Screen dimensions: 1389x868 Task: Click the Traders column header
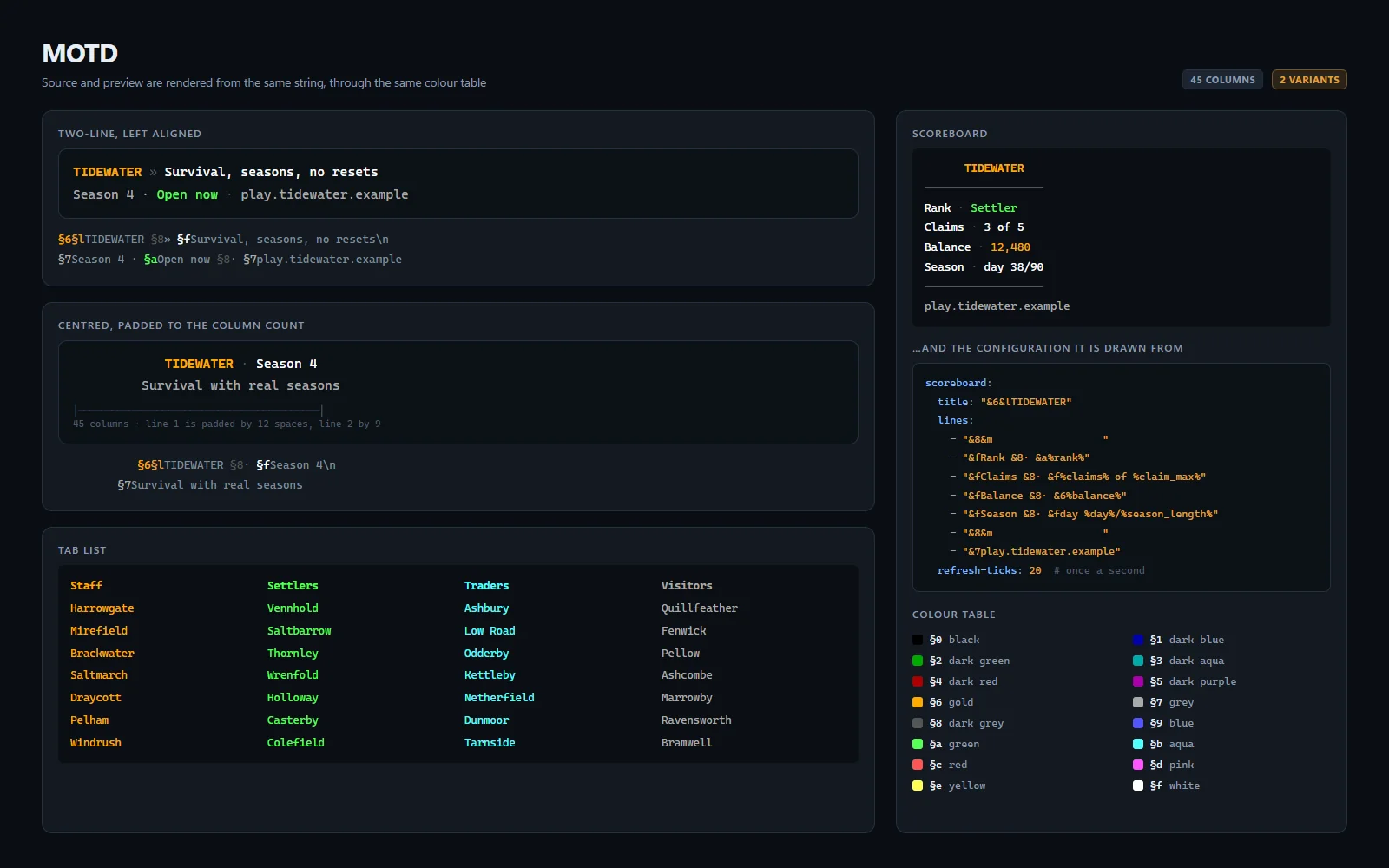(x=486, y=586)
